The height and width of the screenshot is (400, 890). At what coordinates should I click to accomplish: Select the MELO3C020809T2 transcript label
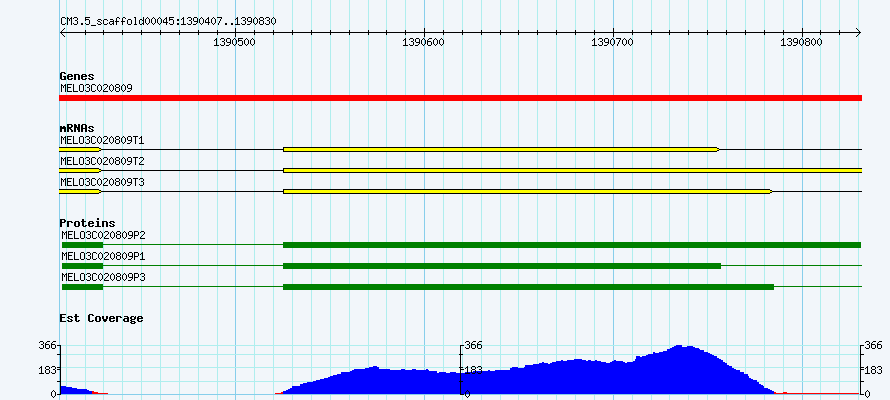[102, 161]
